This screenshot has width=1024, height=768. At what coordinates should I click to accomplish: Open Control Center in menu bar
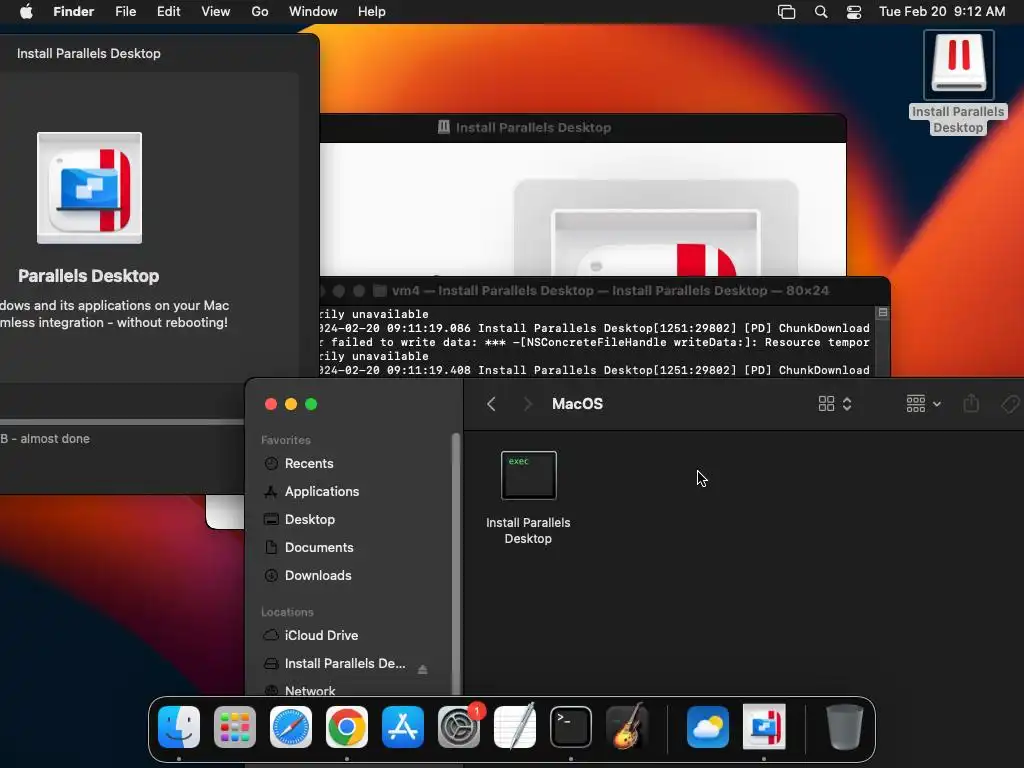click(854, 12)
